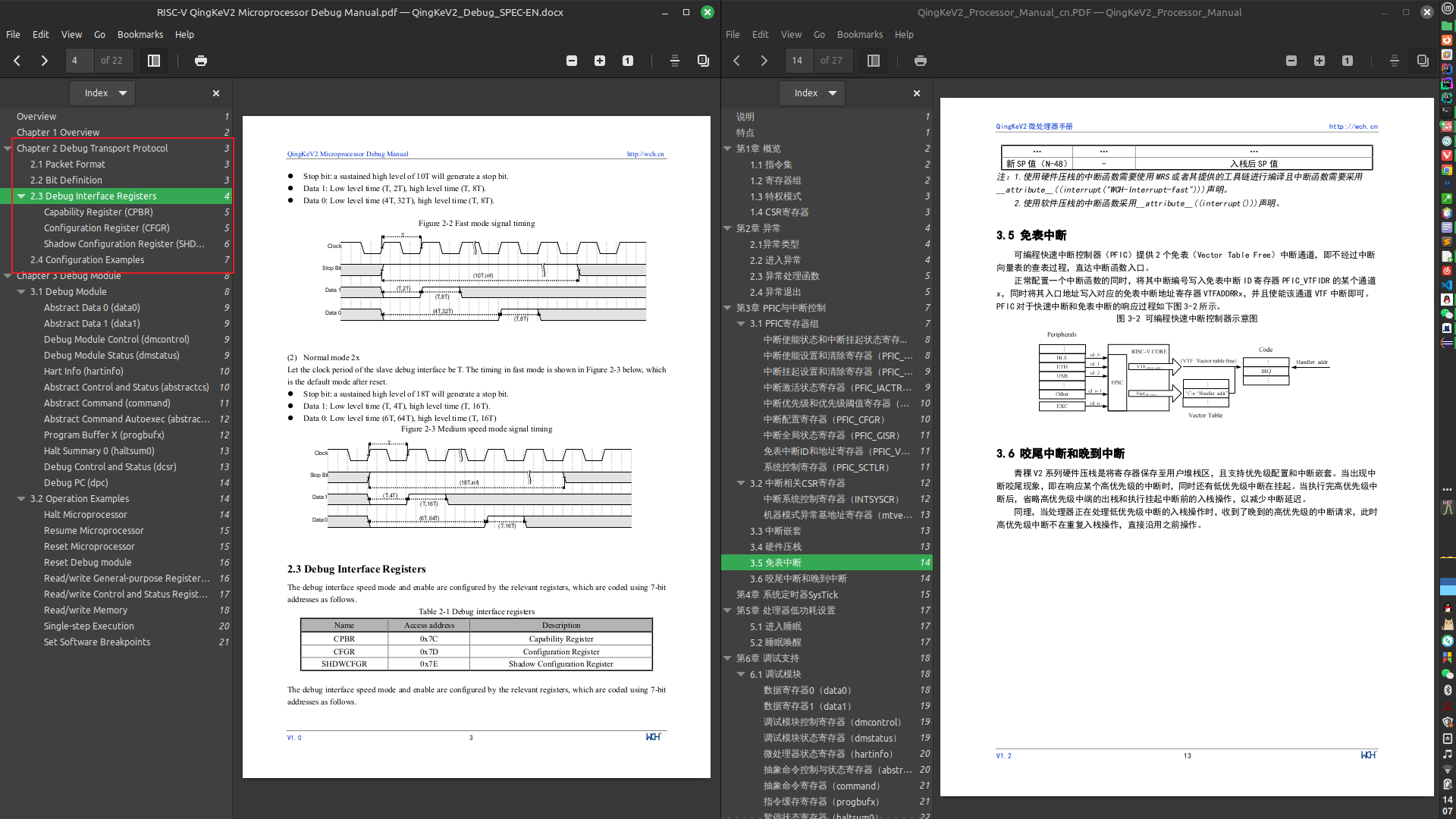The image size is (1456, 819).
Task: Click the Bluetooth tray icon
Action: [1448, 690]
